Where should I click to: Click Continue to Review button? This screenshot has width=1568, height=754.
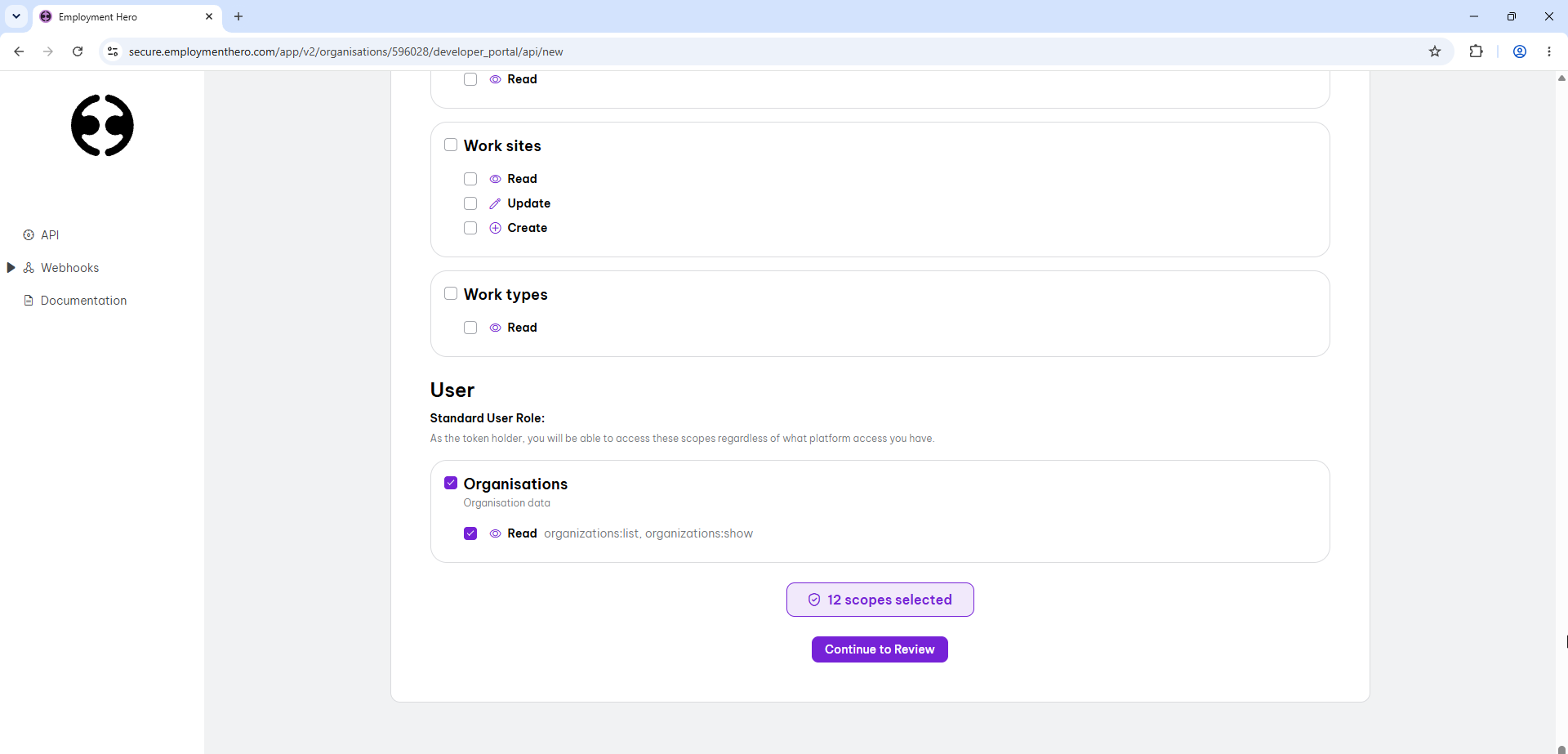tap(880, 649)
